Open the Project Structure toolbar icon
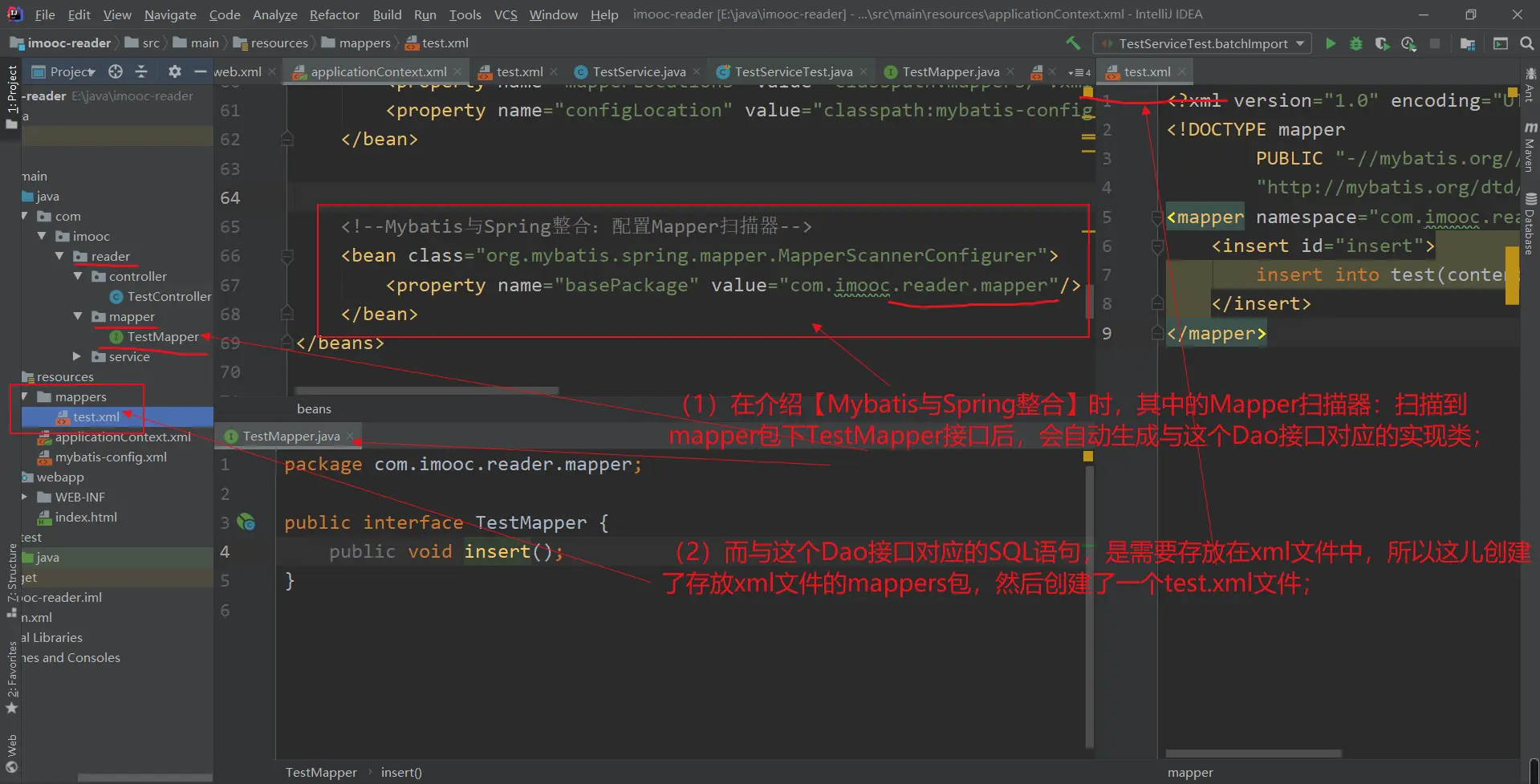 (1468, 43)
